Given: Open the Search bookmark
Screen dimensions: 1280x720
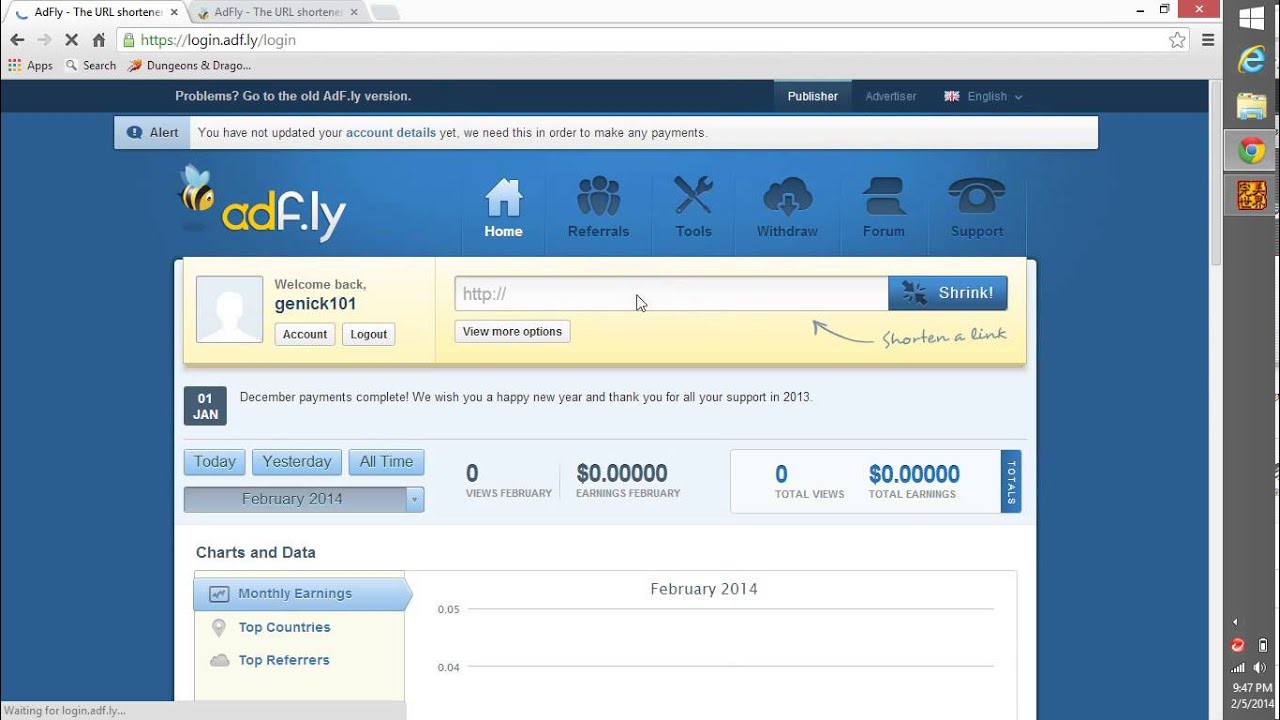Looking at the screenshot, I should [x=90, y=65].
